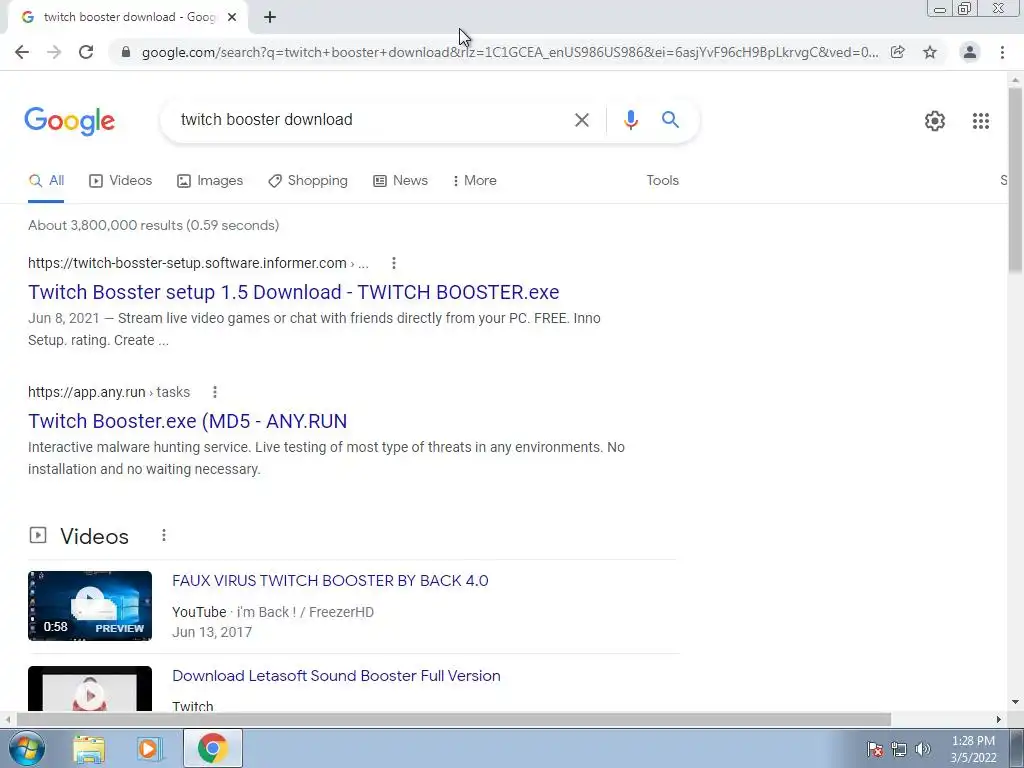Open the Chrome three-dot menu
This screenshot has width=1024, height=768.
point(1002,52)
